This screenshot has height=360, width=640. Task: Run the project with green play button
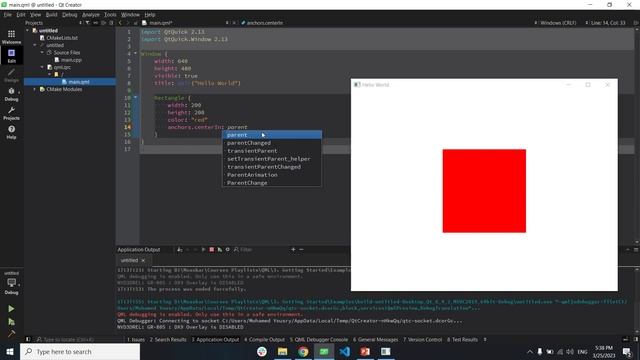[11, 309]
